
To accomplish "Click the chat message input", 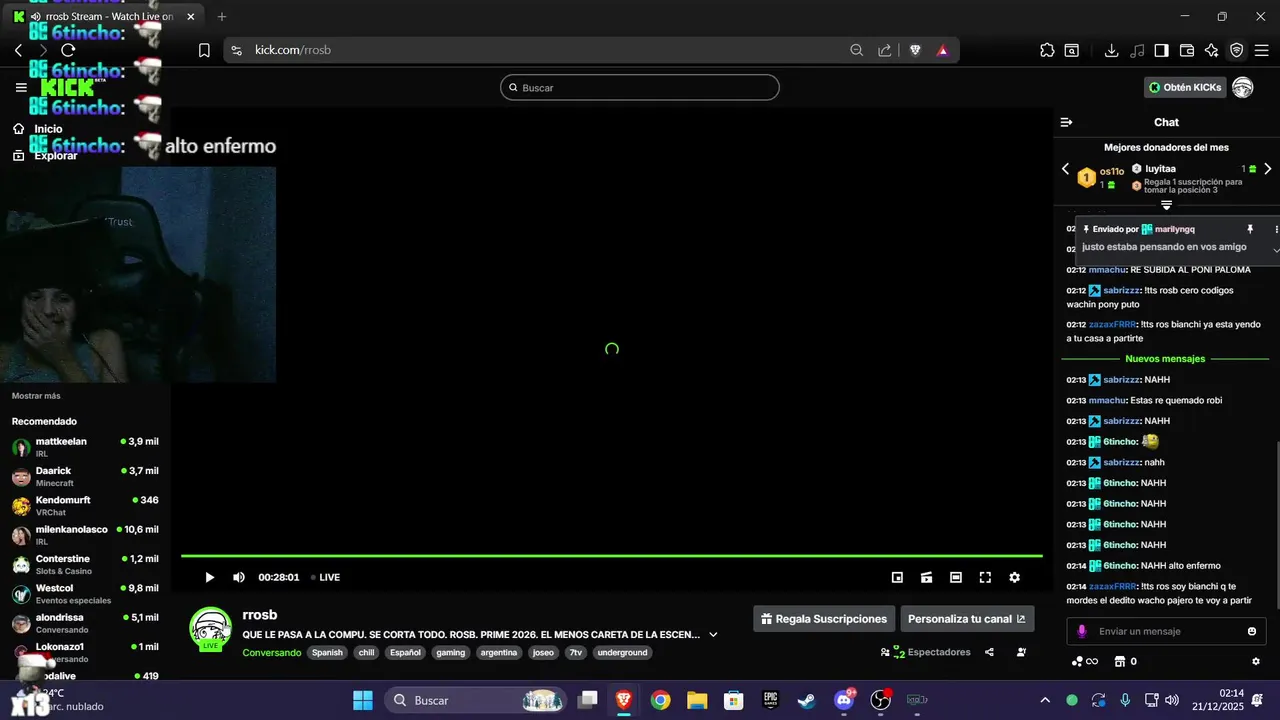I will tap(1166, 631).
